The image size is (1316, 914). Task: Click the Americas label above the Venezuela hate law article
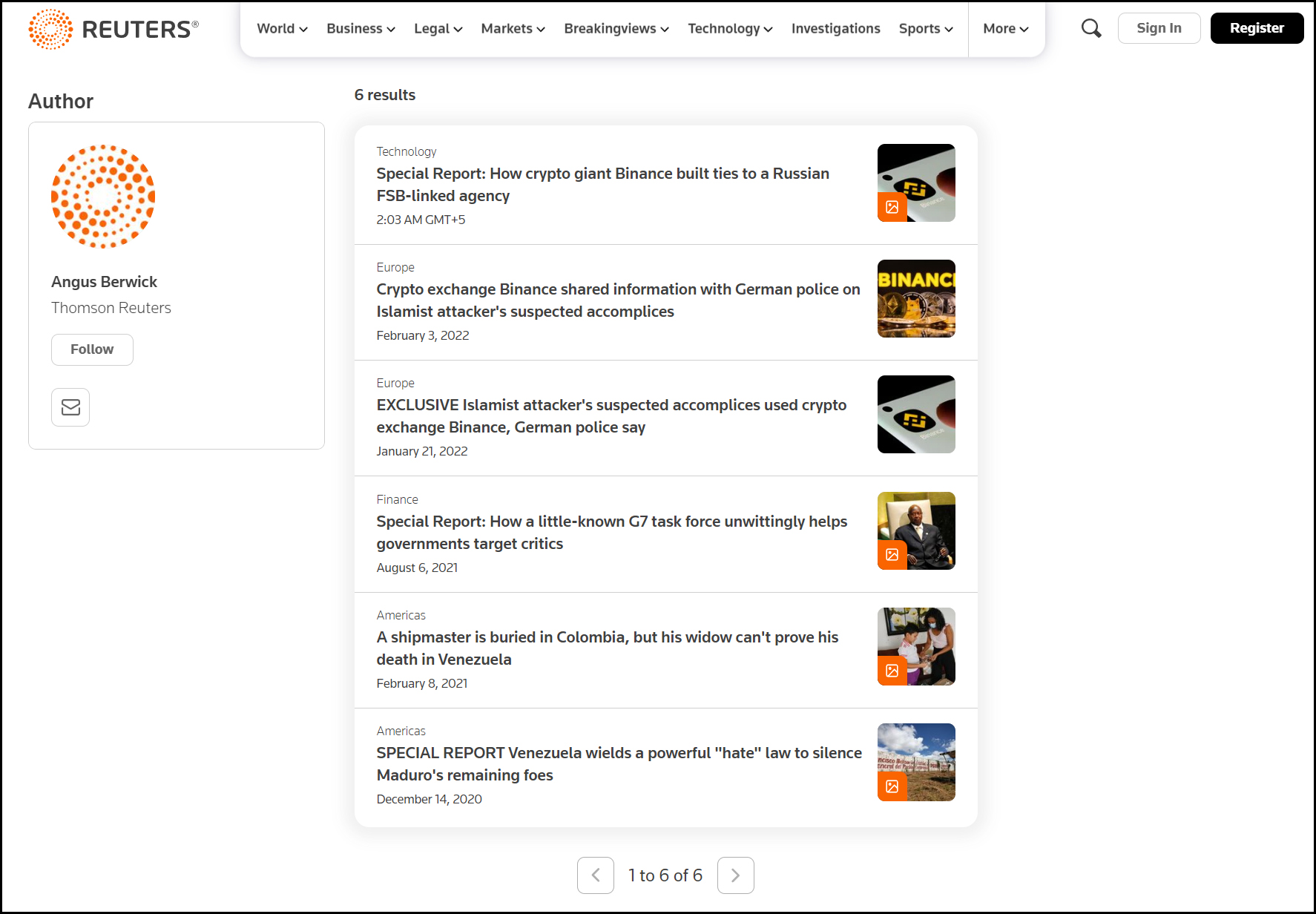pos(401,731)
